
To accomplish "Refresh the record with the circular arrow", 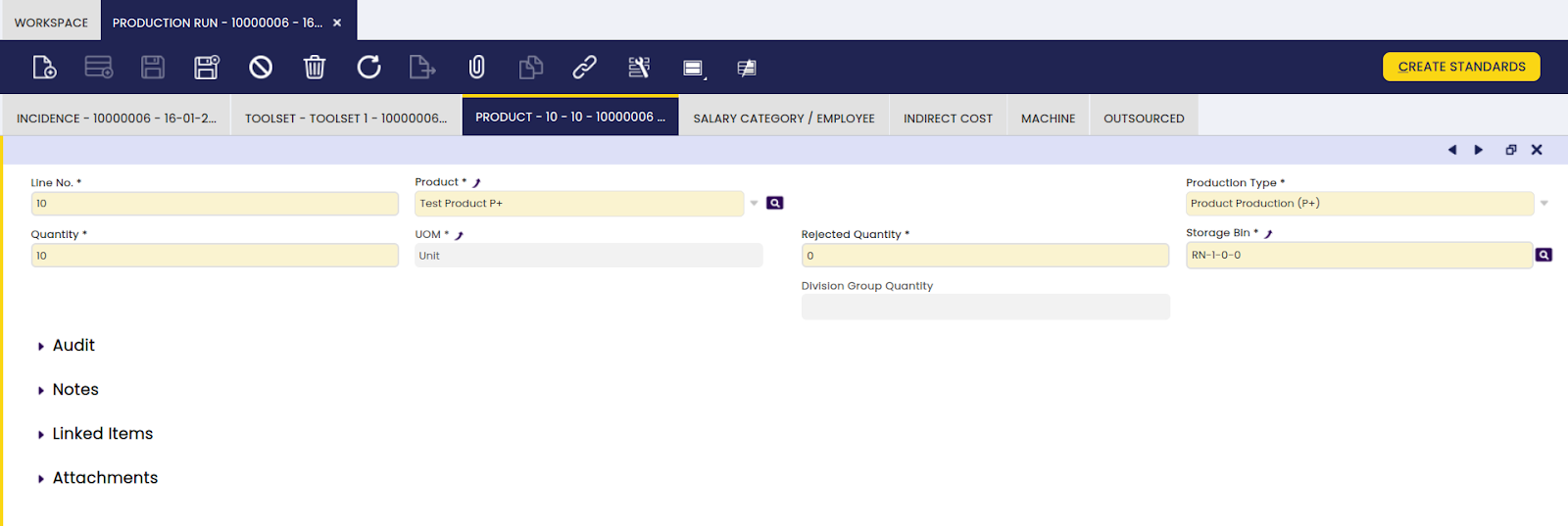I will point(368,68).
